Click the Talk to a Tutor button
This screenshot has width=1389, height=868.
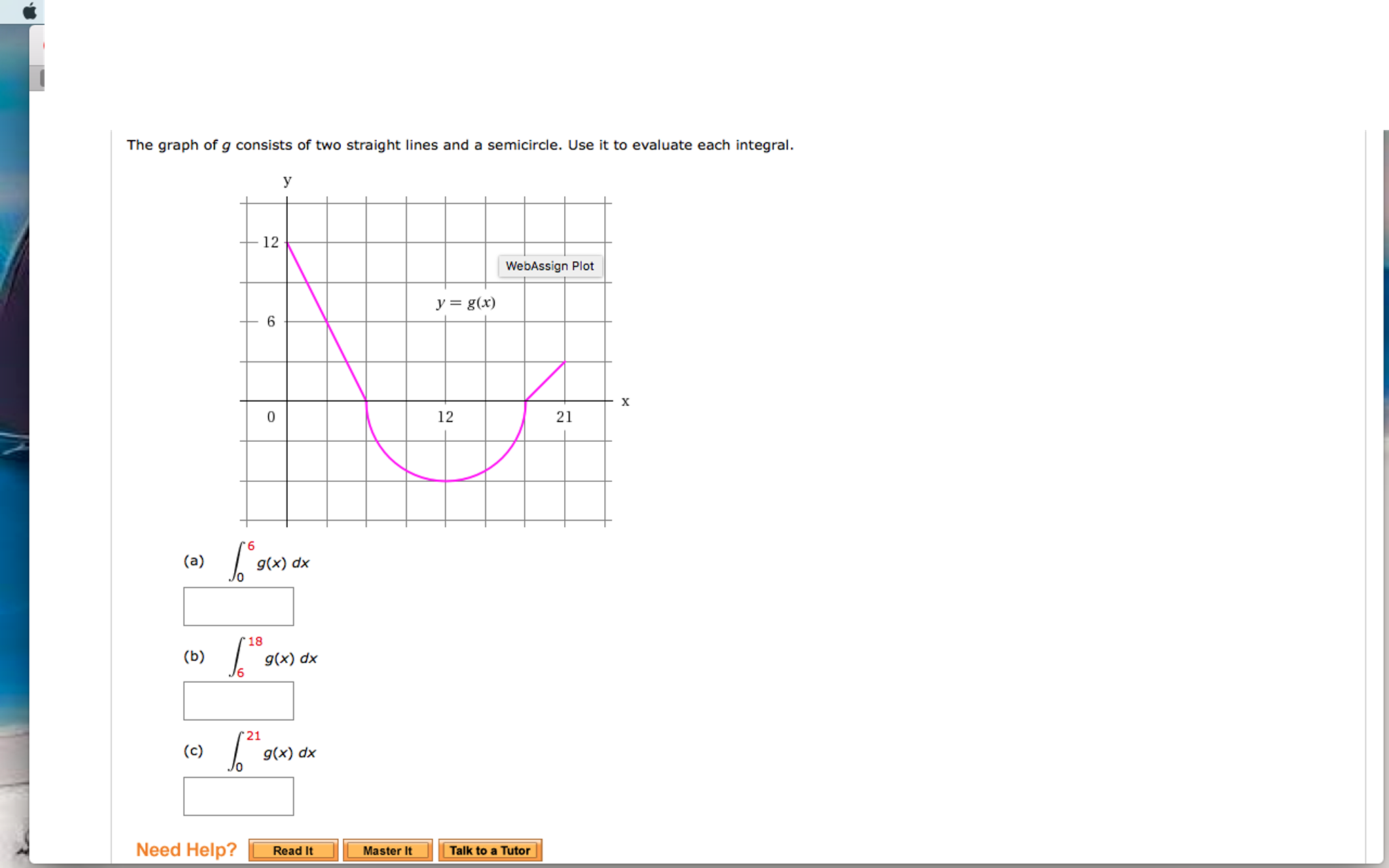point(490,850)
